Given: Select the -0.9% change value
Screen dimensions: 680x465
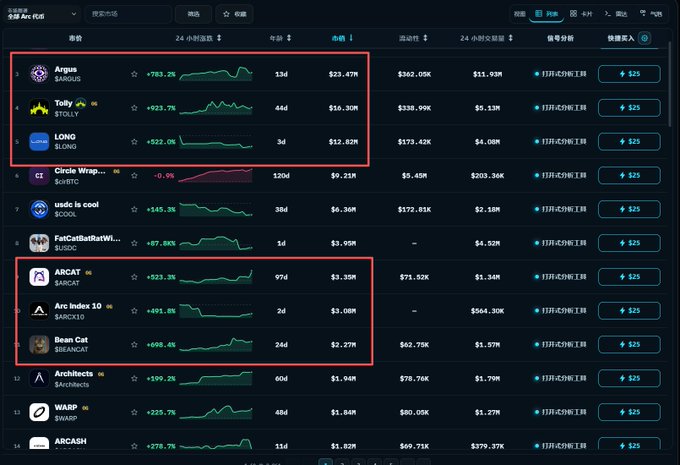Looking at the screenshot, I should pyautogui.click(x=164, y=176).
